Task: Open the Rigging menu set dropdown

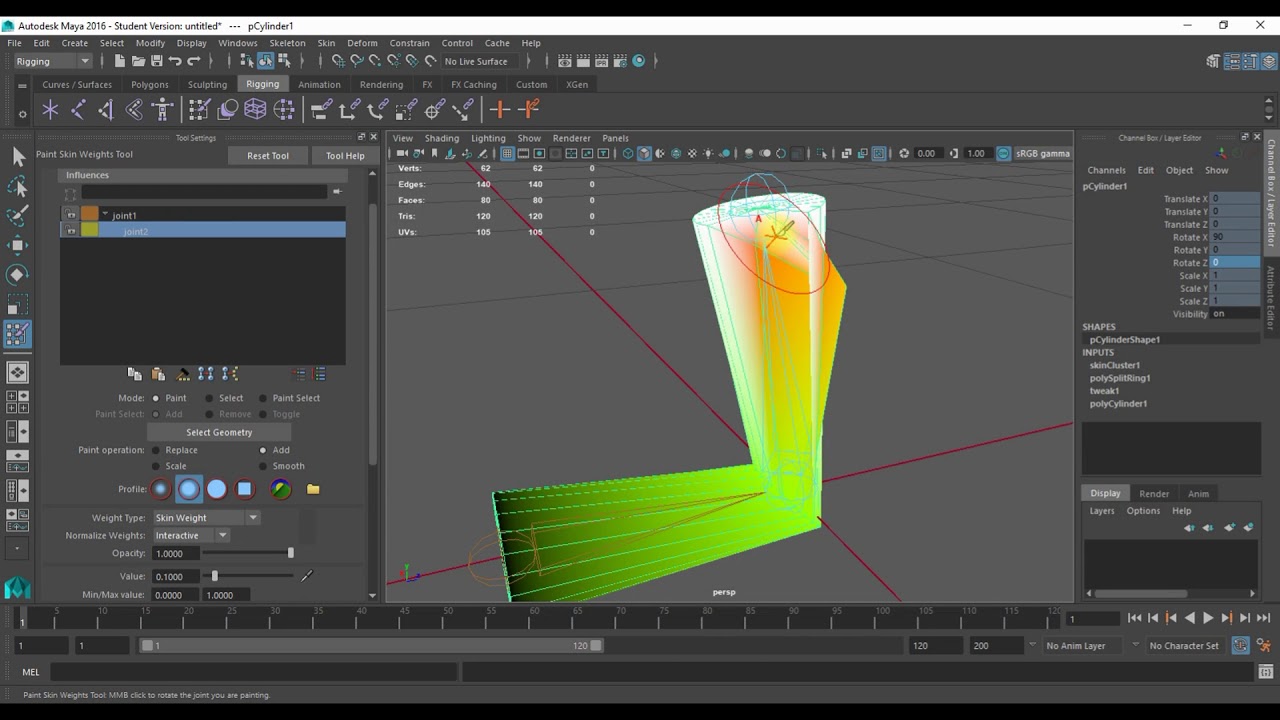Action: [53, 61]
